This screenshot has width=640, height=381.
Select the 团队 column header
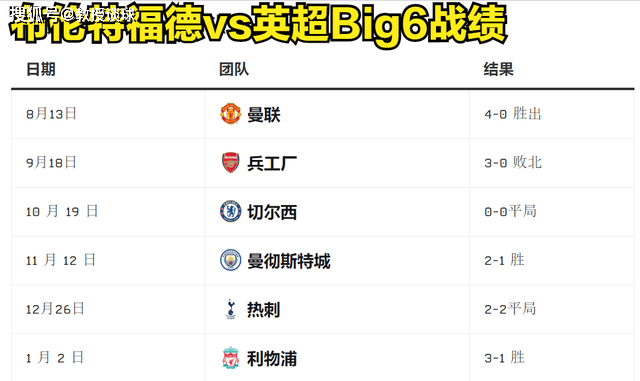pyautogui.click(x=233, y=69)
